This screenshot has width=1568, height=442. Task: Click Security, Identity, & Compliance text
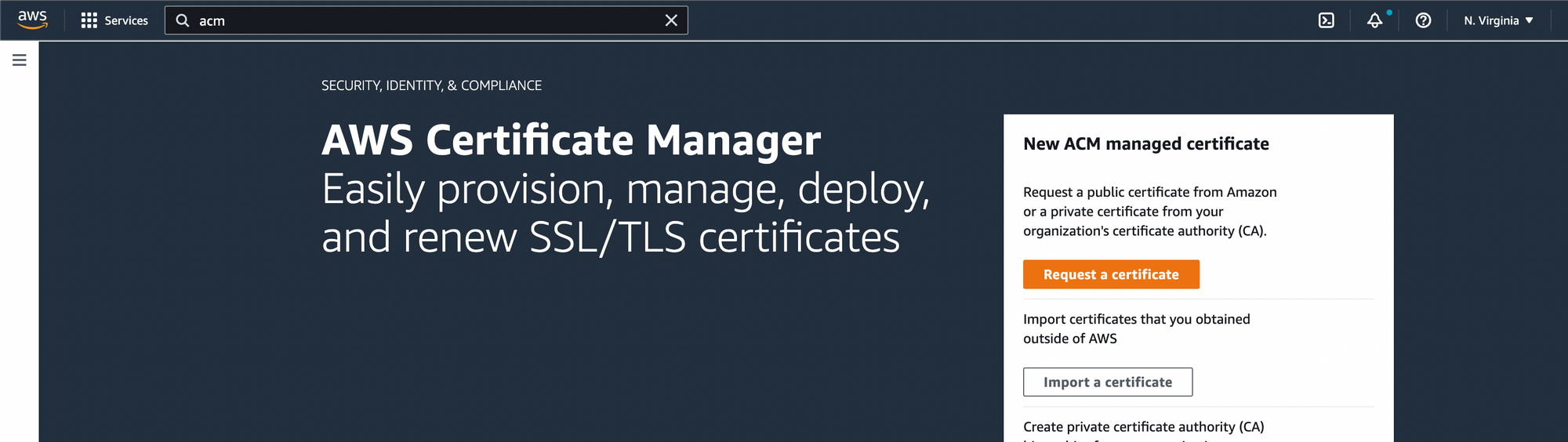point(431,85)
